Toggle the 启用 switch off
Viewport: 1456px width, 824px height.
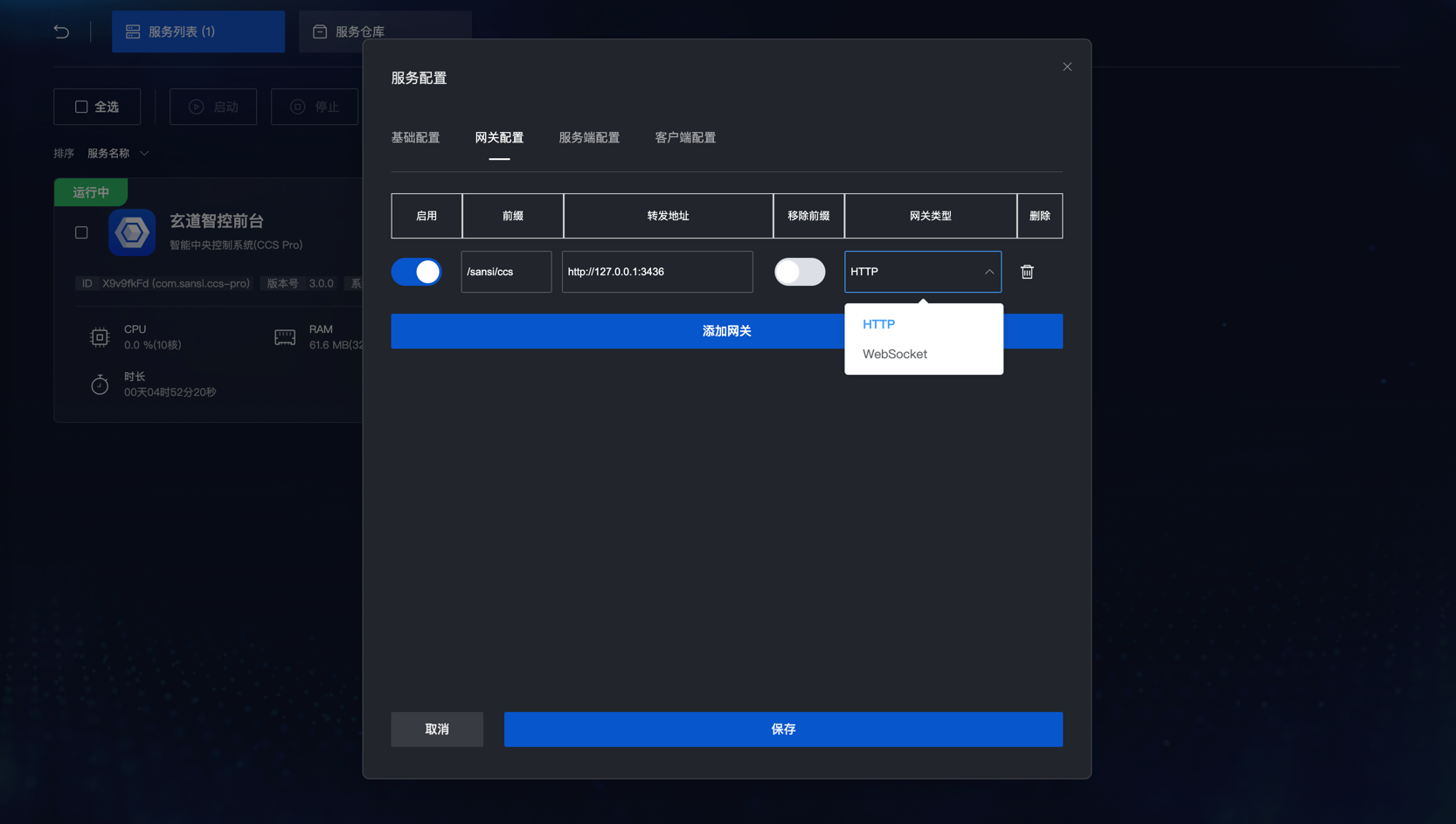coord(416,272)
